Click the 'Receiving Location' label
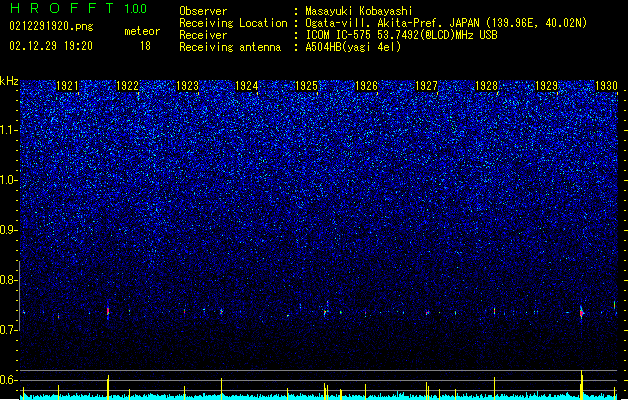Screen dimensions: 629x400 coord(233,23)
